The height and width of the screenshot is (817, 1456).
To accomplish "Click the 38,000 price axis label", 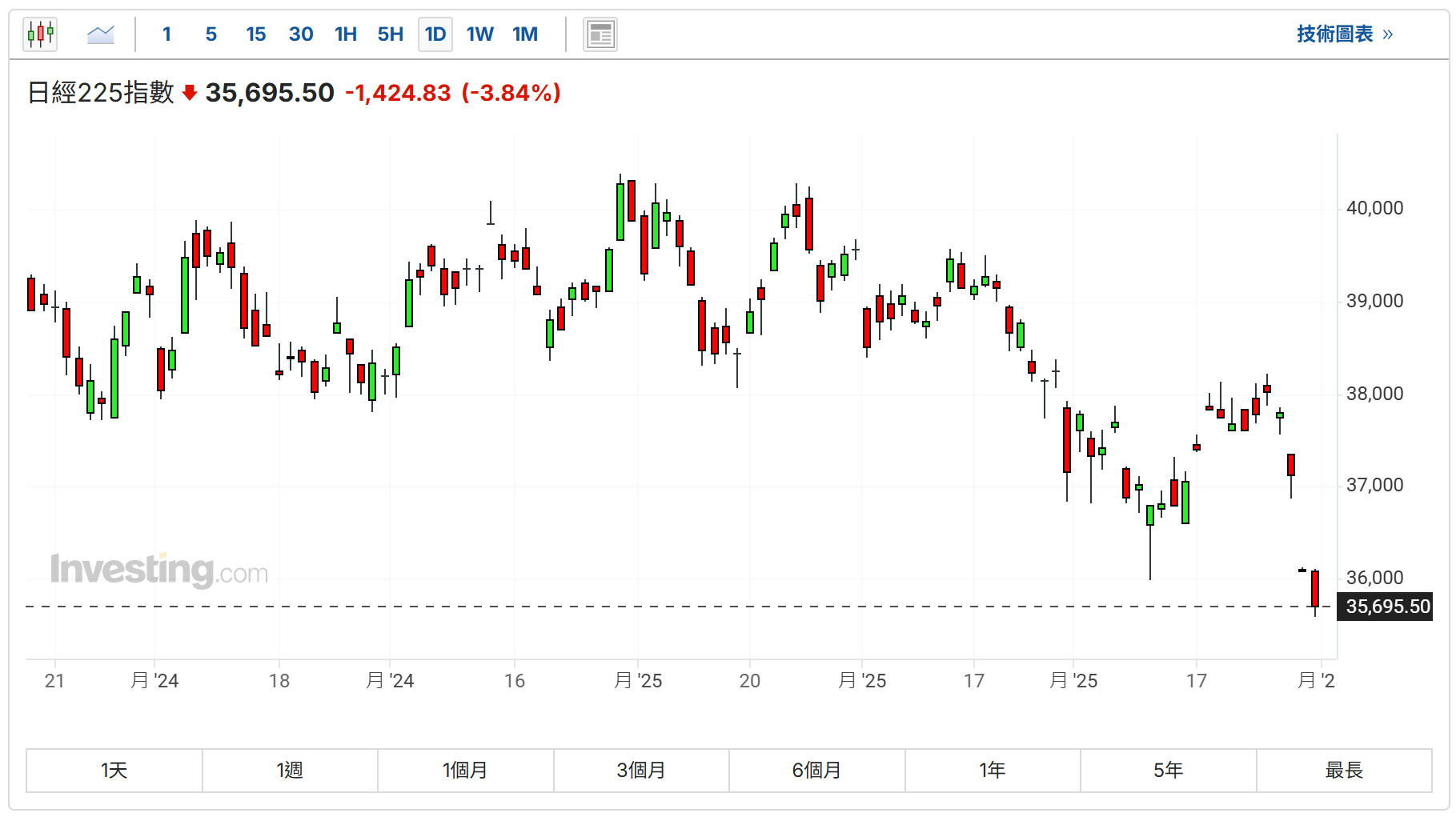I will tap(1374, 394).
